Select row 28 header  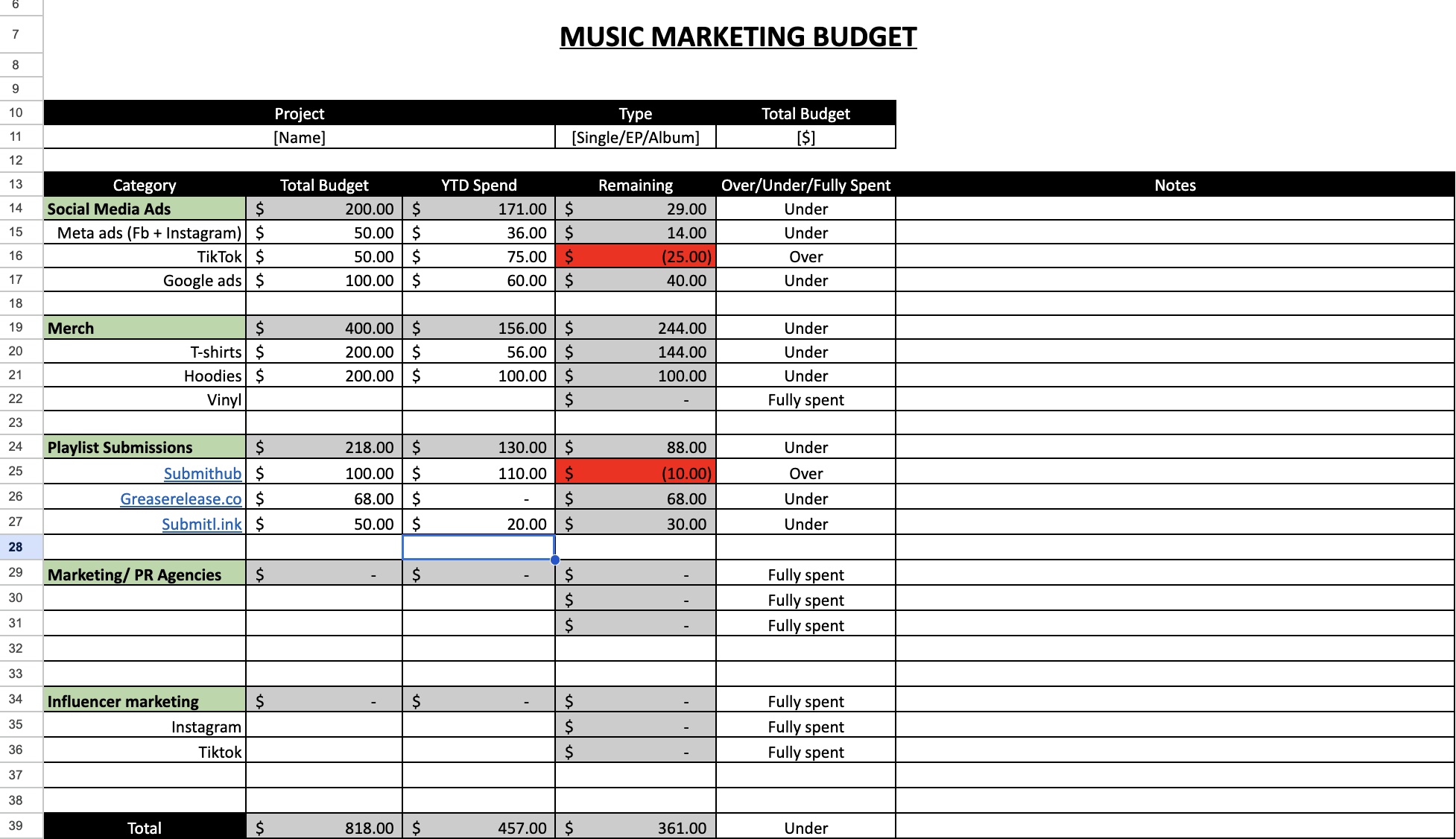click(16, 547)
